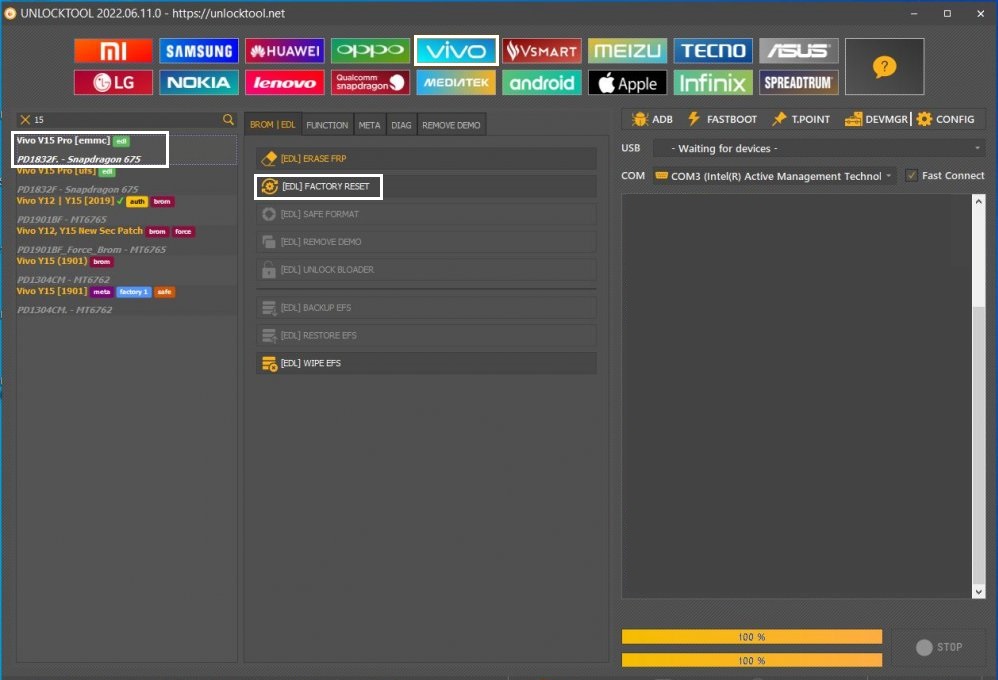Run [EDL] ERASE FRP
Screen dimensions: 998x680
[x=426, y=159]
